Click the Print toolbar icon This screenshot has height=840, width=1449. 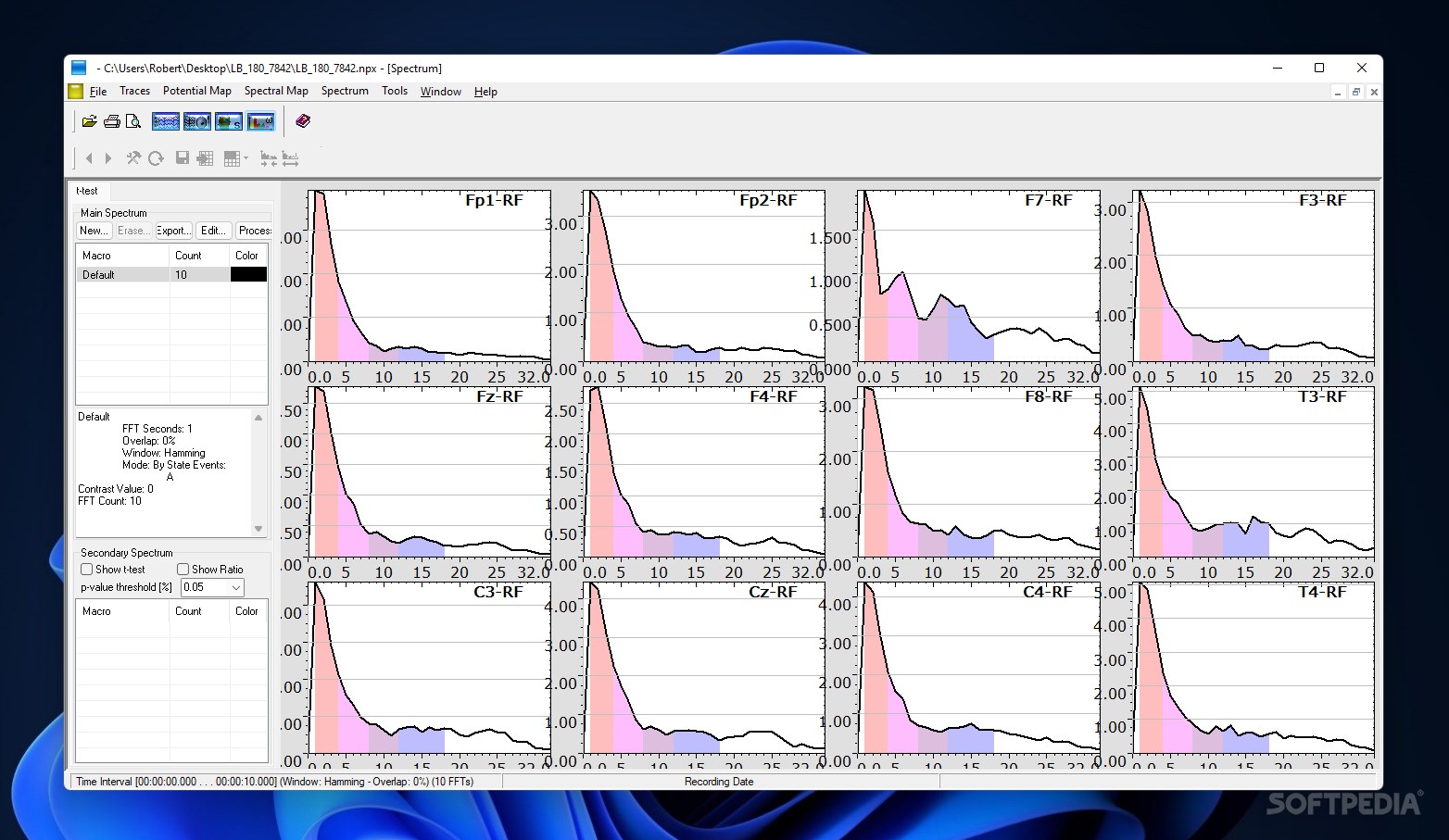(x=112, y=121)
